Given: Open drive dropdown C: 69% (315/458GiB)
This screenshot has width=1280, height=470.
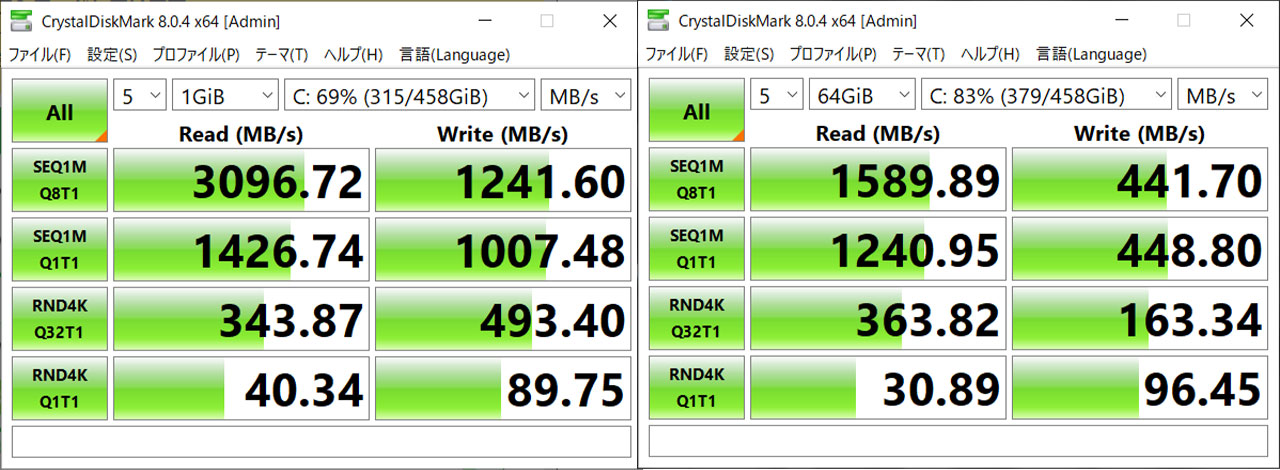Looking at the screenshot, I should pos(410,96).
